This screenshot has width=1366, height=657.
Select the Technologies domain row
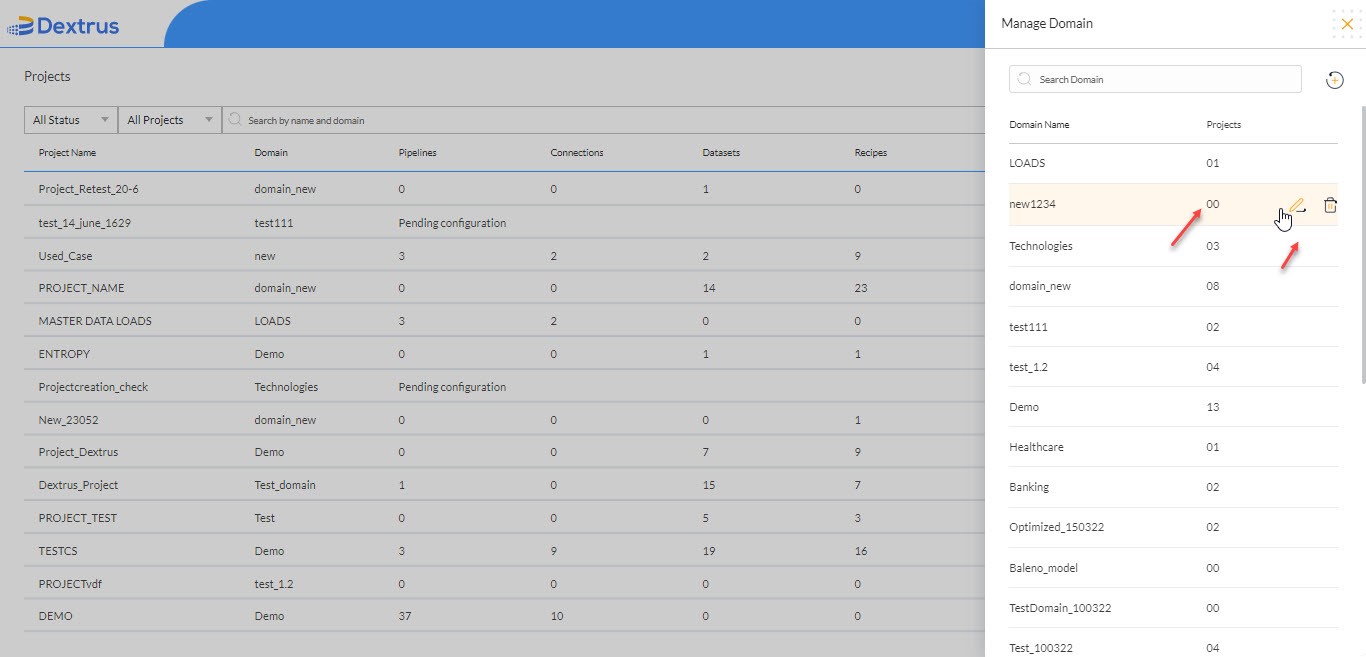coord(1173,246)
